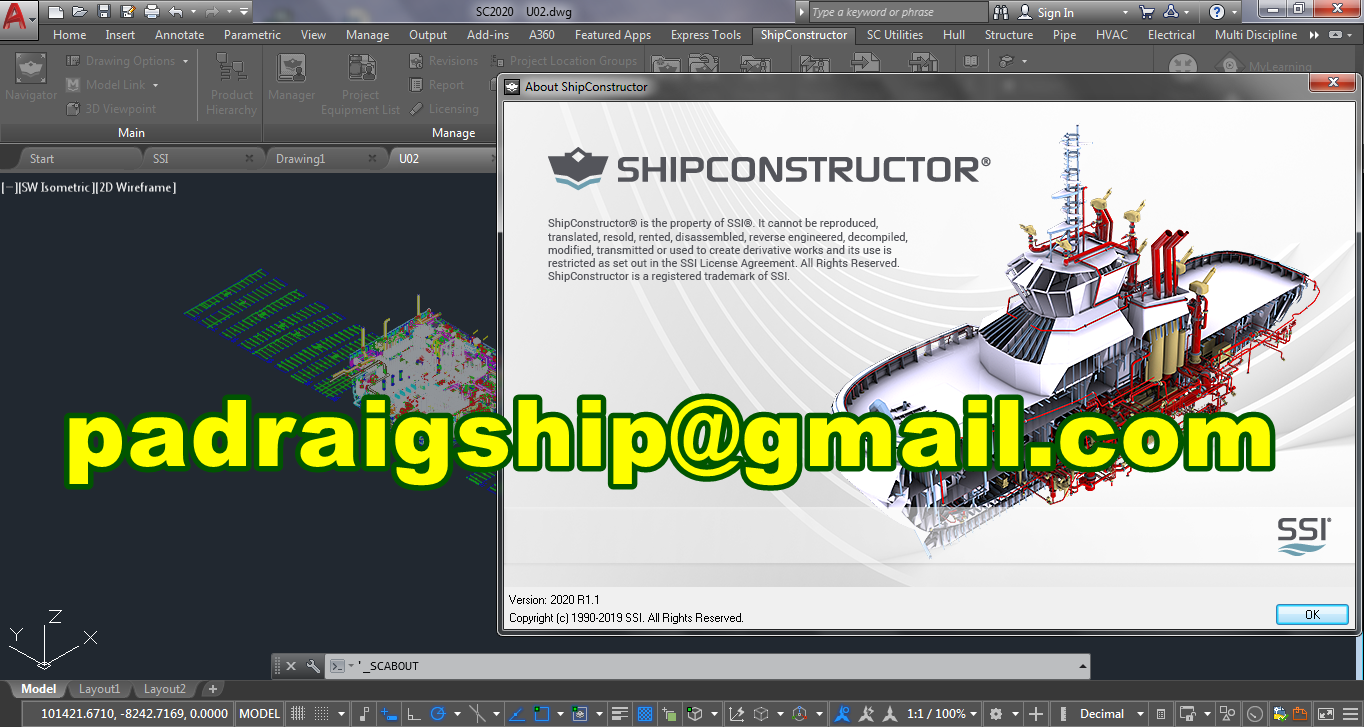Click the Plot printer icon

tap(152, 12)
